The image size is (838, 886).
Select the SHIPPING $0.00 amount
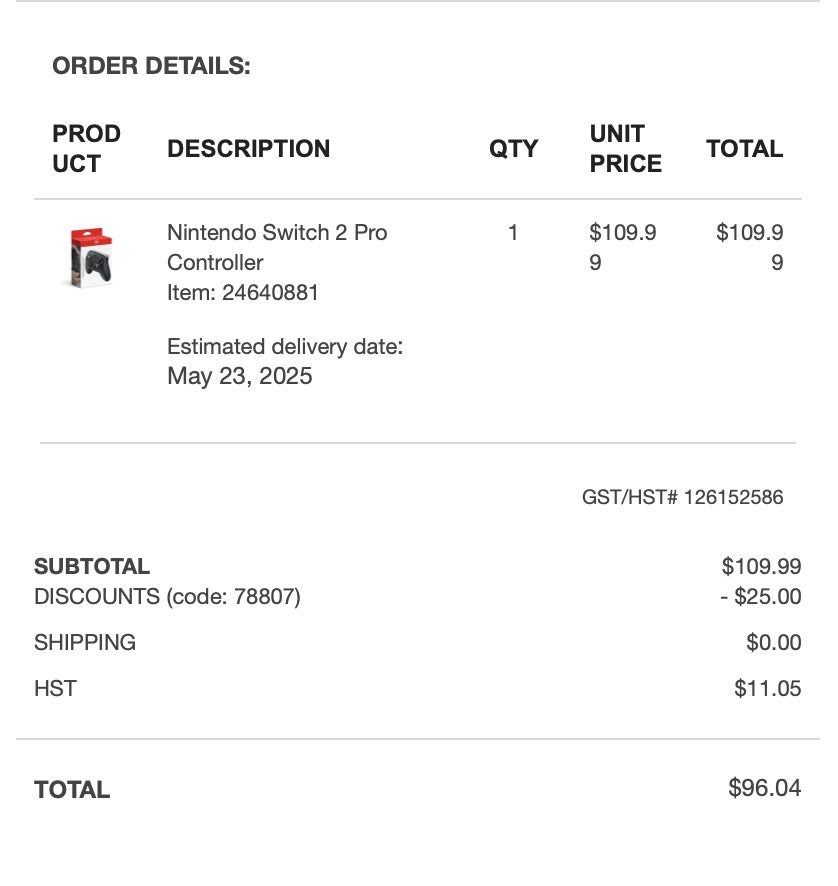pyautogui.click(x=774, y=642)
